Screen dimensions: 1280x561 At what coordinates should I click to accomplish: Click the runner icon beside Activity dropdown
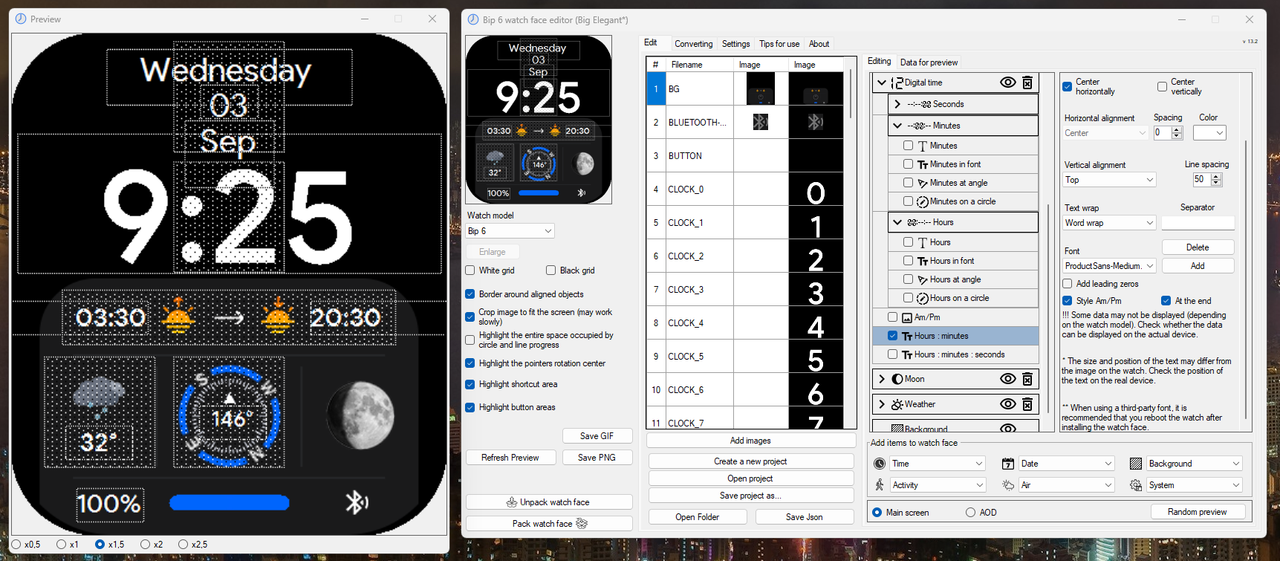pyautogui.click(x=879, y=485)
